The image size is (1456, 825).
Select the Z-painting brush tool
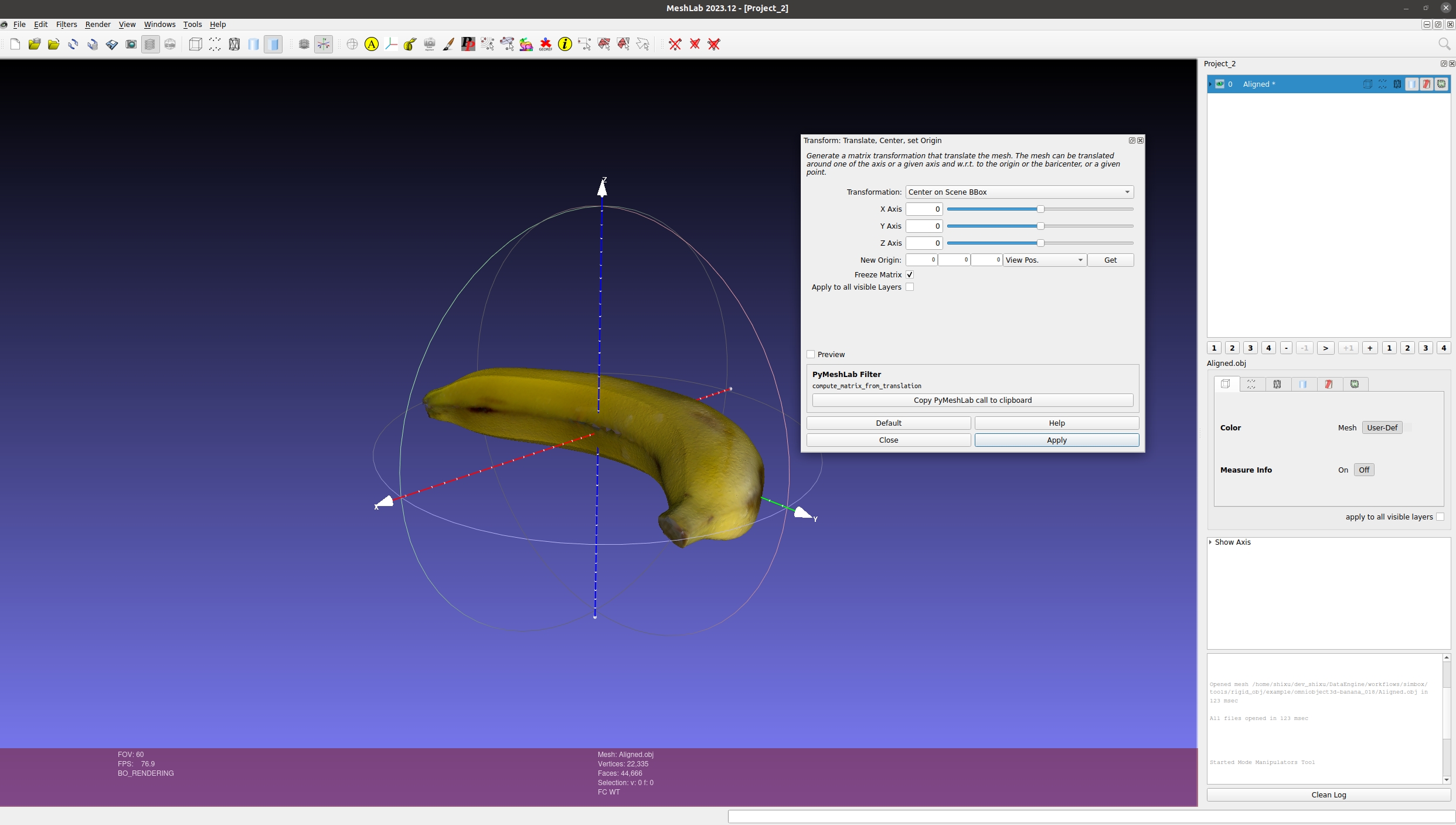point(449,44)
